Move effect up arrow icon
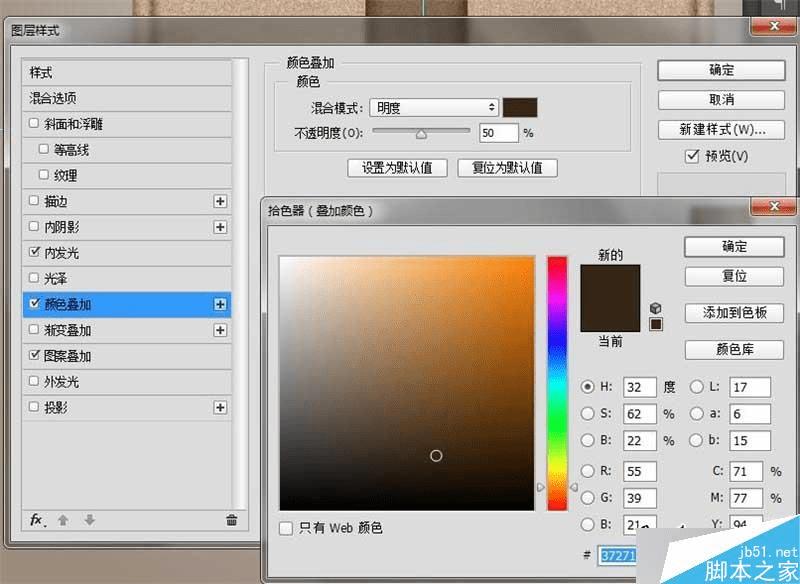Image resolution: width=800 pixels, height=584 pixels. (63, 520)
